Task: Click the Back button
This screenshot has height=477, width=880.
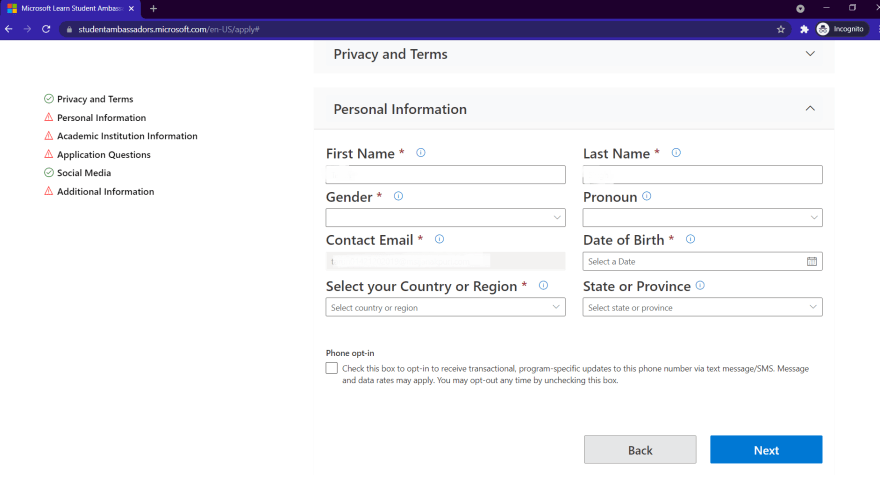Action: [640, 450]
